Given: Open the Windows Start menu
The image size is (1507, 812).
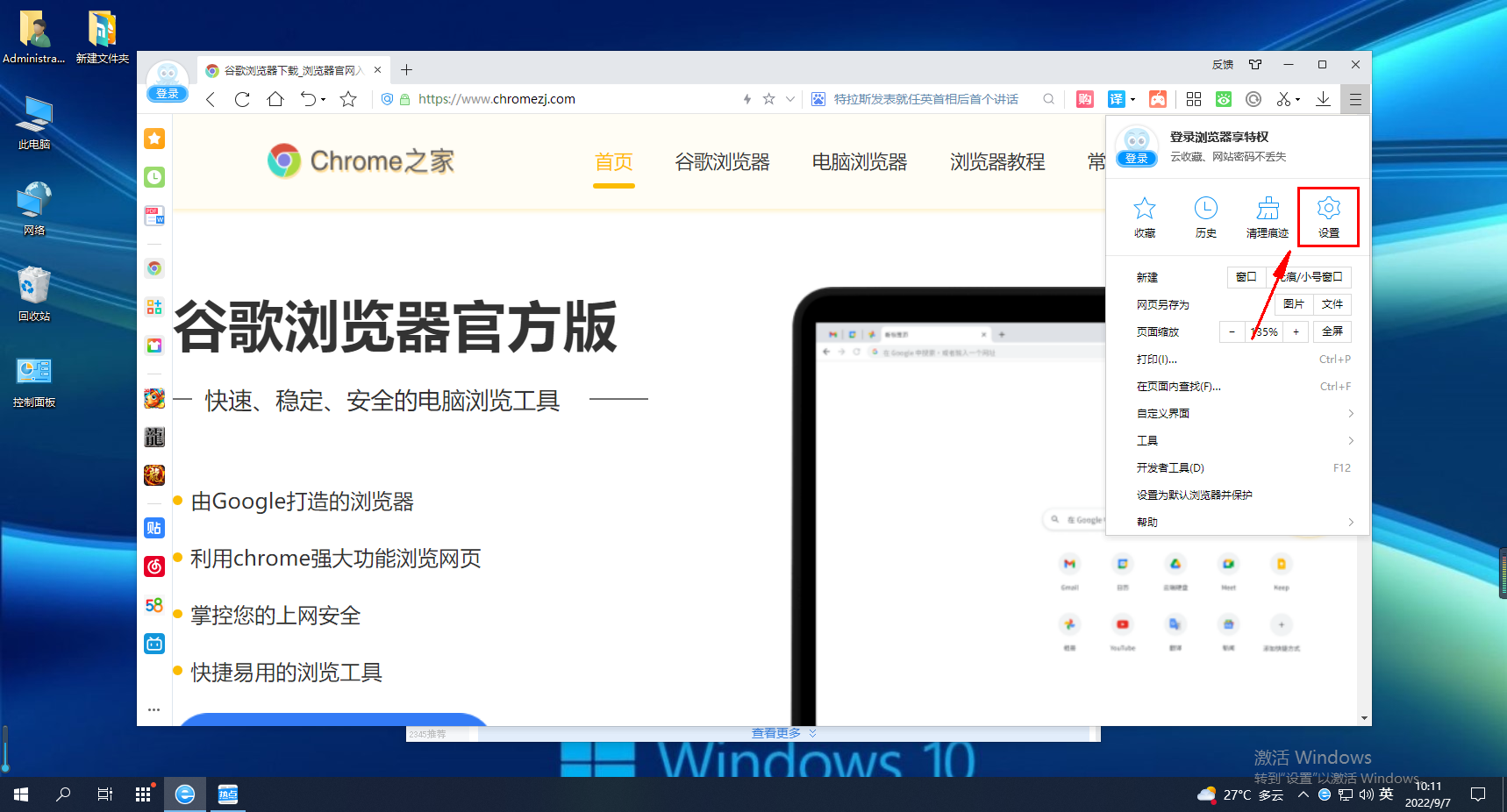Looking at the screenshot, I should tap(21, 794).
